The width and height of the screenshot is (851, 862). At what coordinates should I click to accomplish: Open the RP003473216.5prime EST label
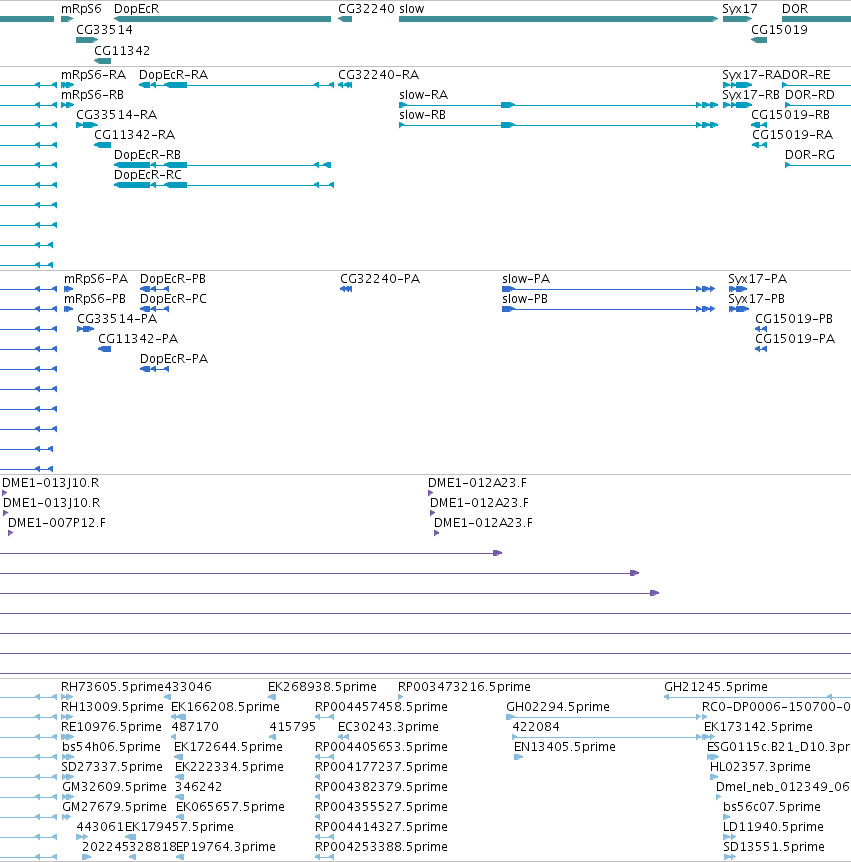point(464,687)
